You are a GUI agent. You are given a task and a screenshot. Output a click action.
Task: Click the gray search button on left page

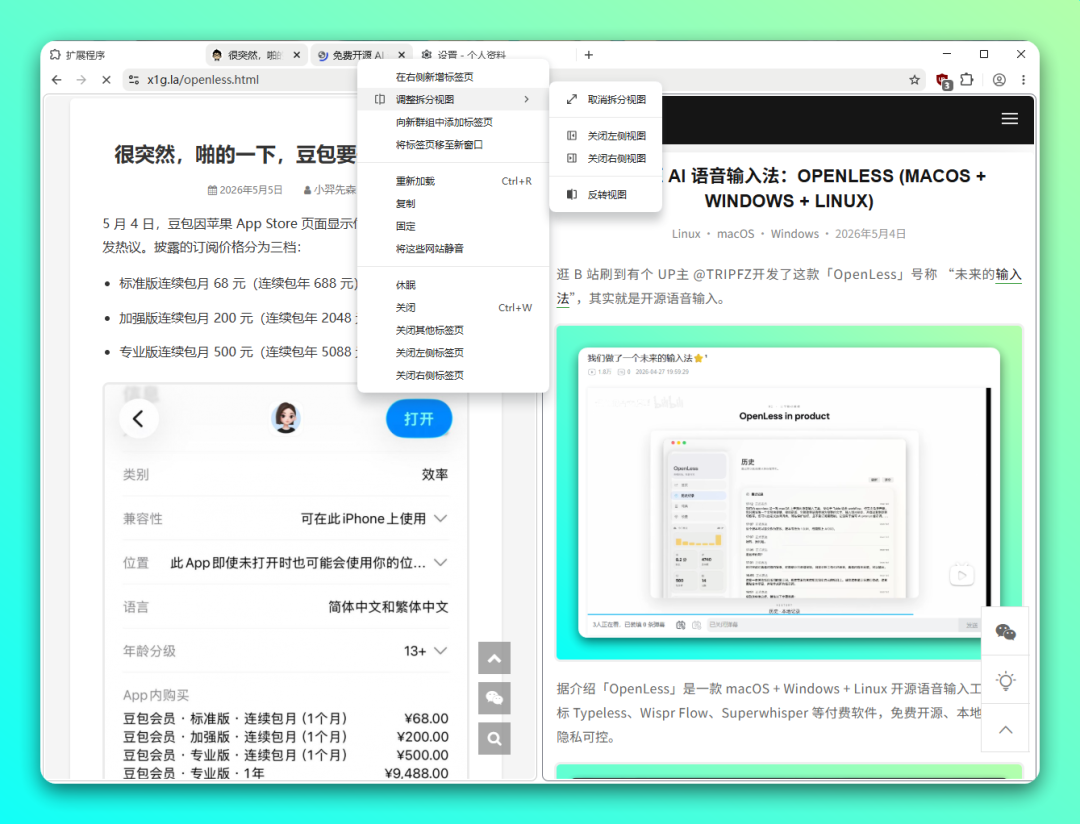[495, 739]
